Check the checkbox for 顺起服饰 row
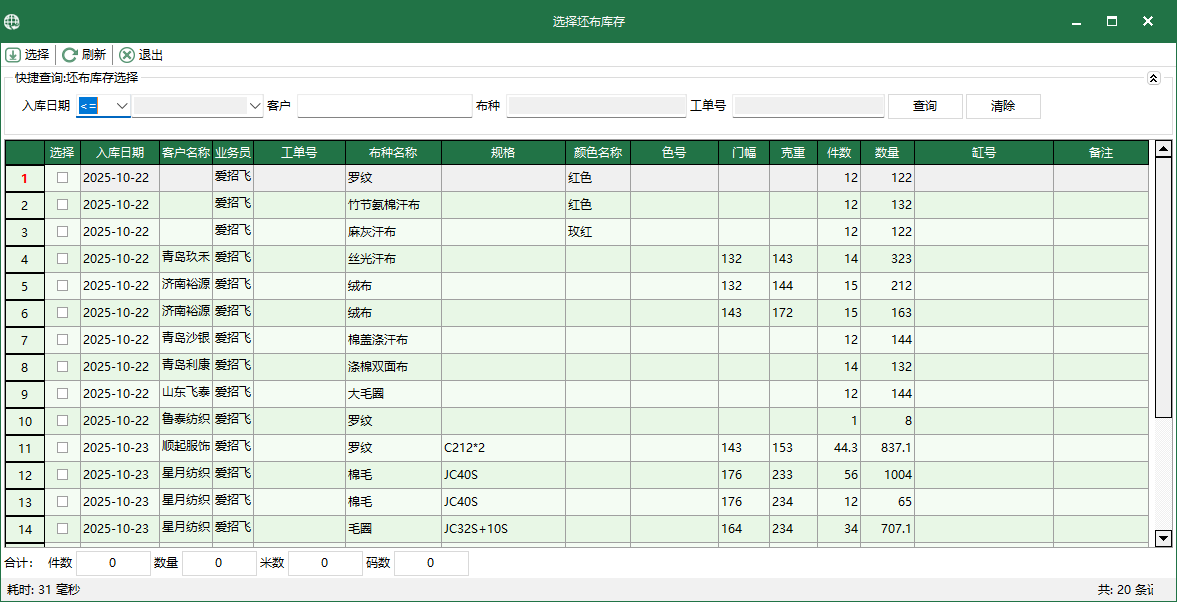1177x602 pixels. 61,448
